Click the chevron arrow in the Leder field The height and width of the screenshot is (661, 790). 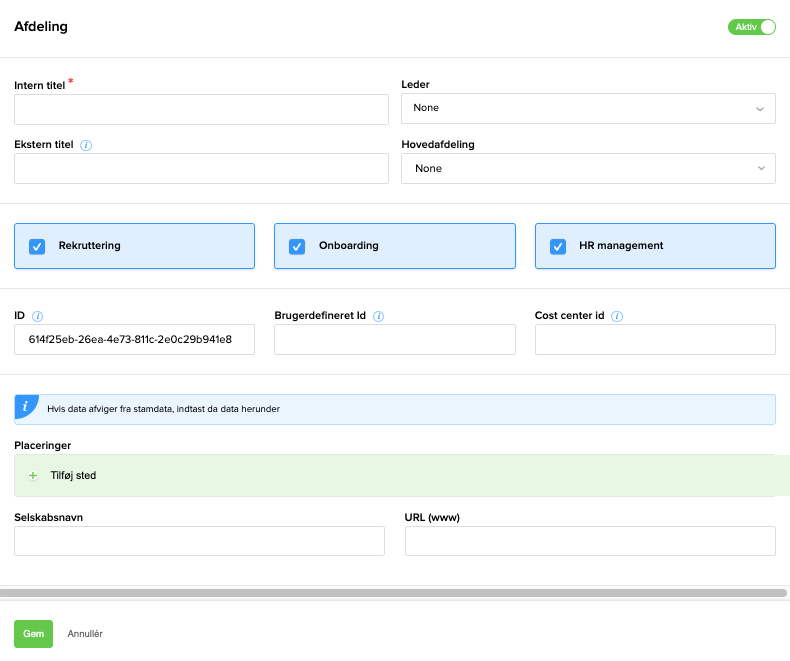760,109
